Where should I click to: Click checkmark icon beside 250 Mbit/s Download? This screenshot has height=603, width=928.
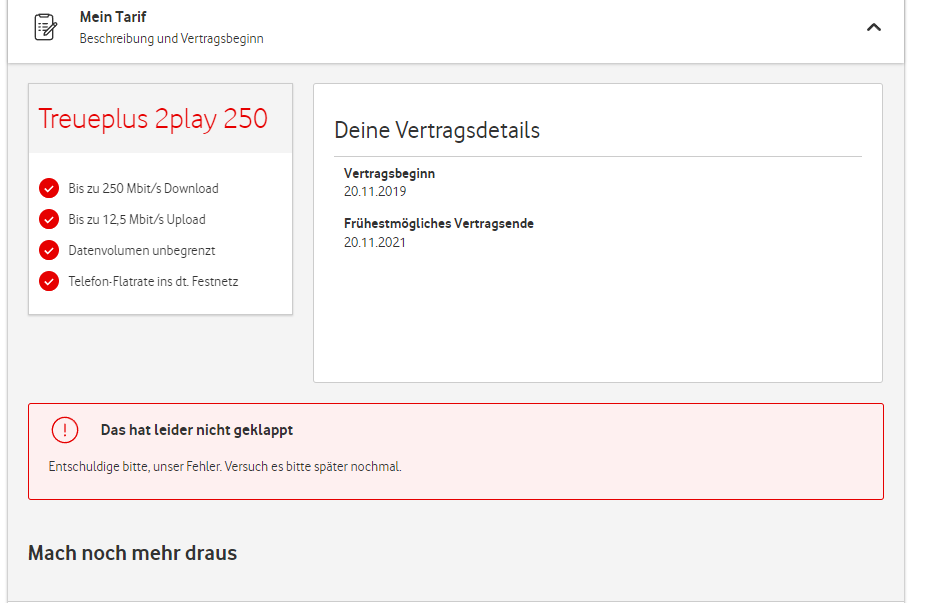click(49, 188)
